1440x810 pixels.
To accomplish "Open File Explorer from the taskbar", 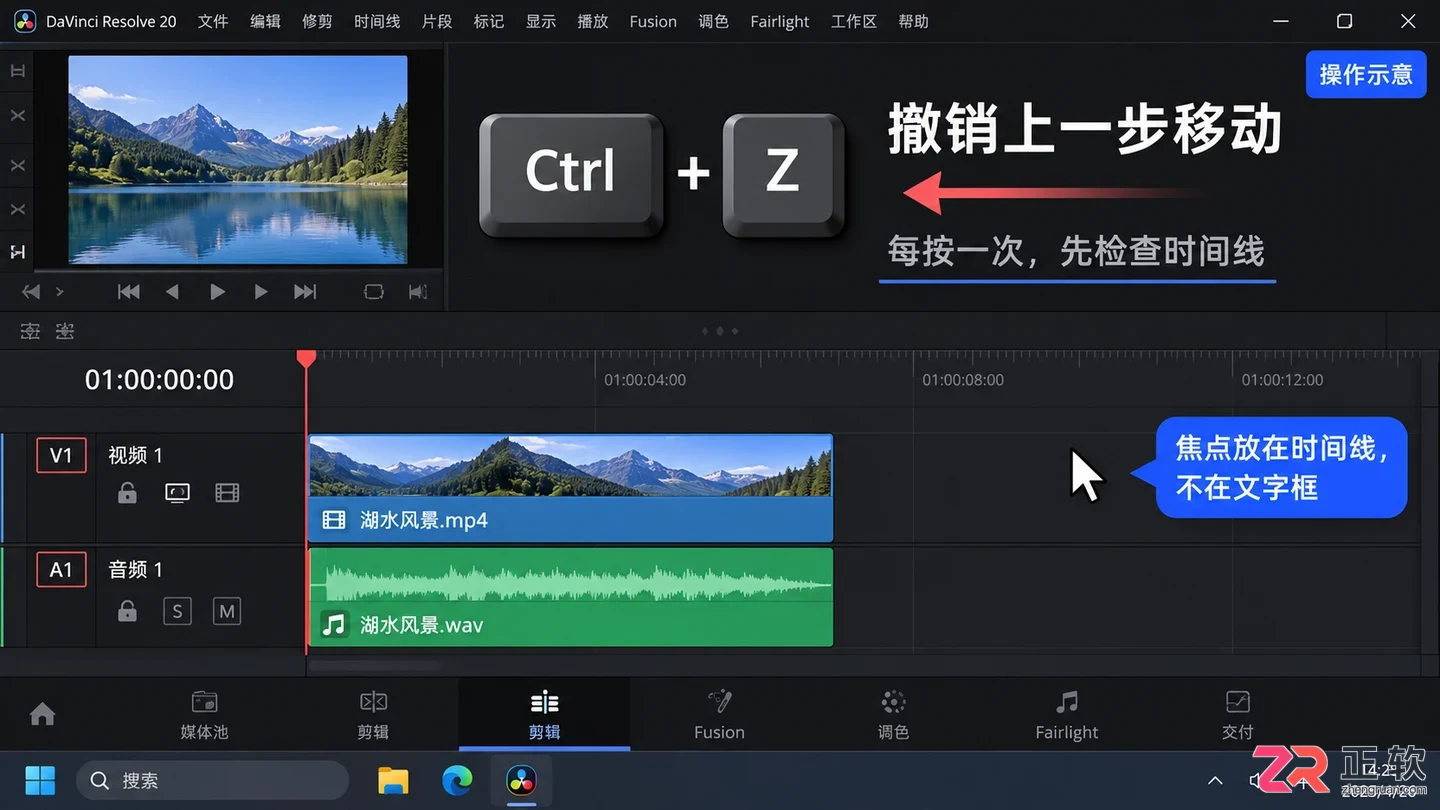I will 393,780.
